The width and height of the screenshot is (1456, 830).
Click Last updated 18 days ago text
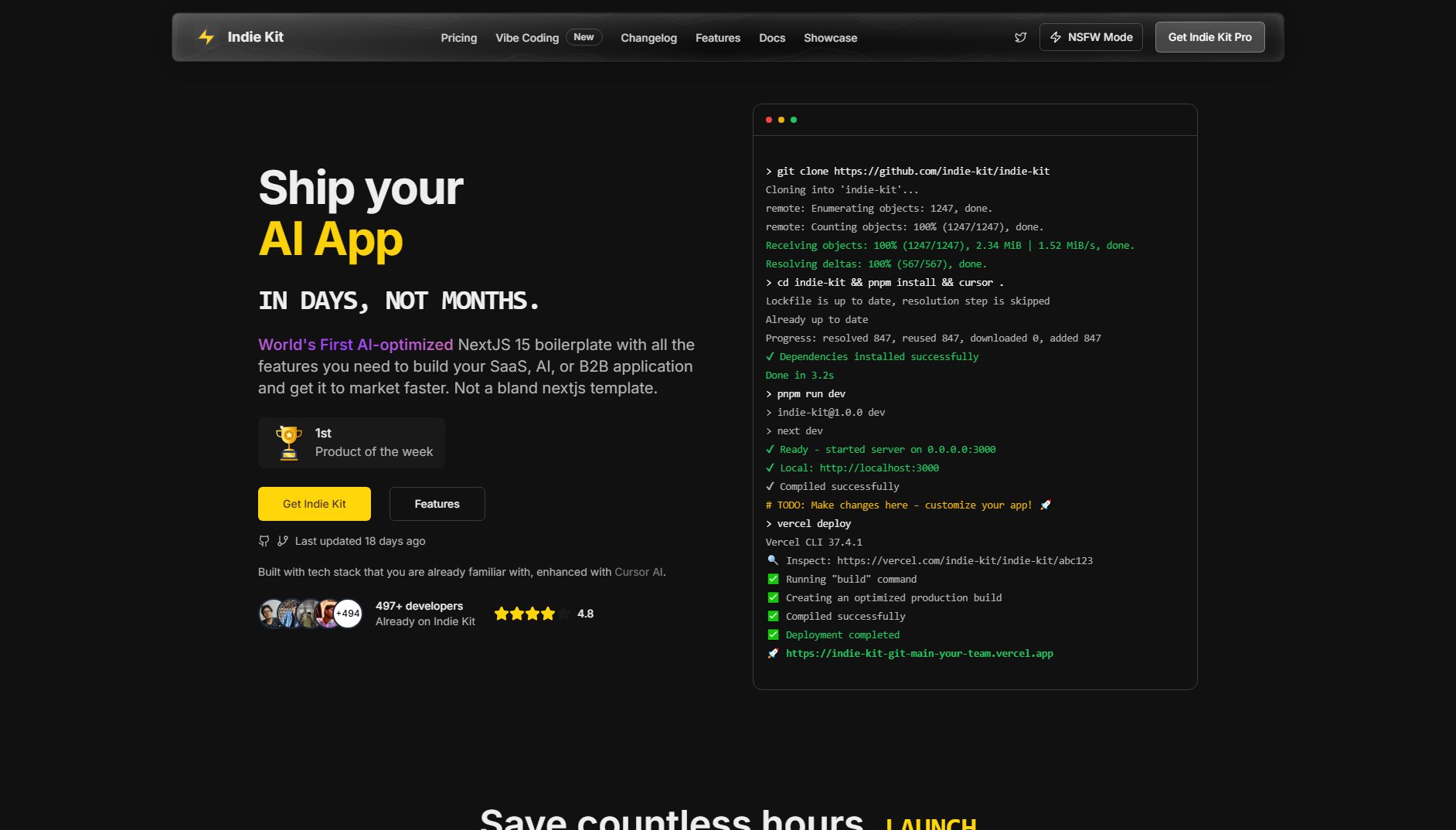(360, 541)
